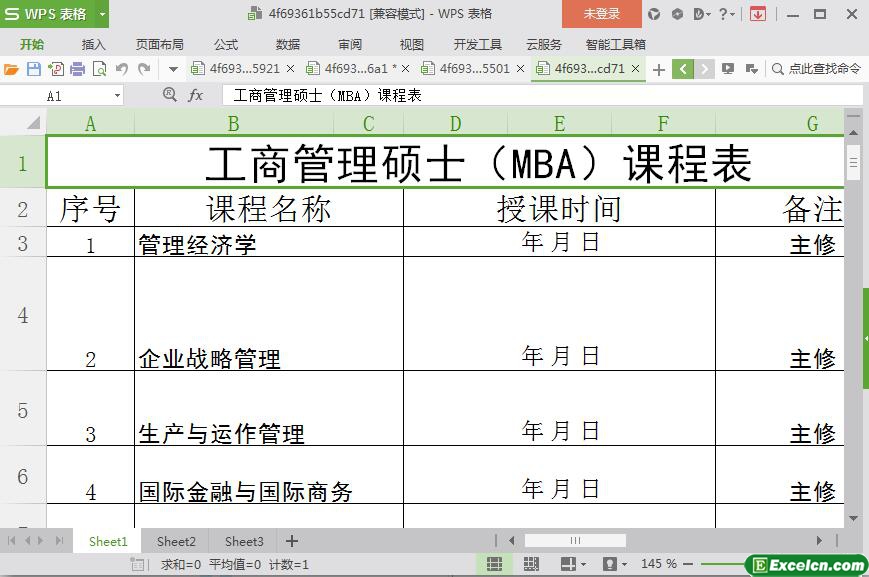The image size is (869, 577).
Task: Toggle the reading mode status bar button
Action: point(570,564)
